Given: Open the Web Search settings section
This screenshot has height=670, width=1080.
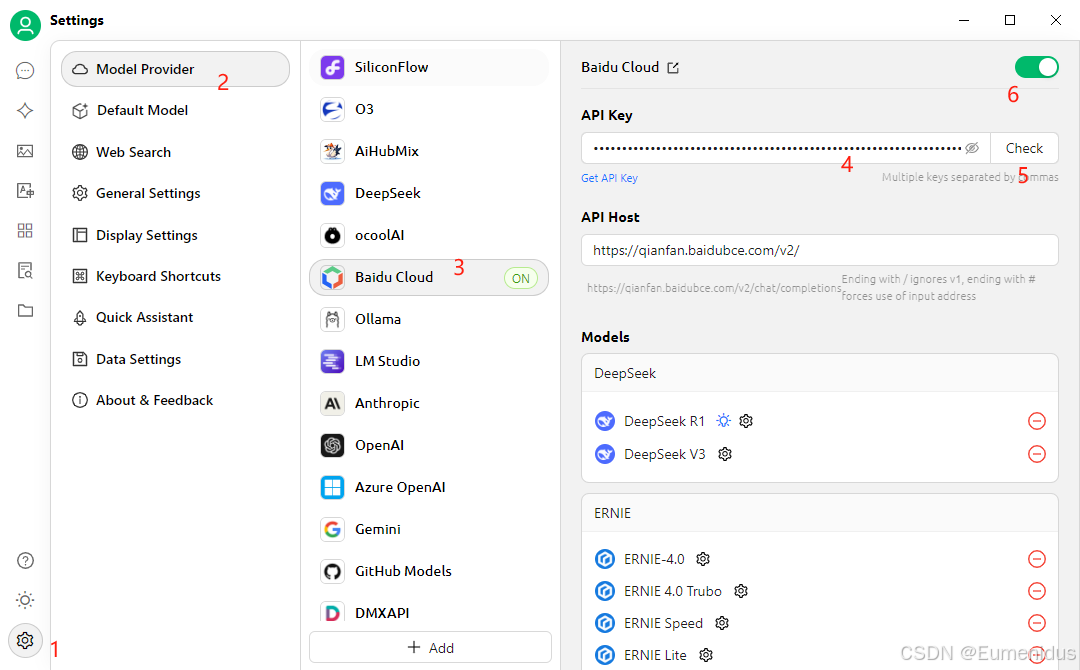Looking at the screenshot, I should [x=176, y=152].
